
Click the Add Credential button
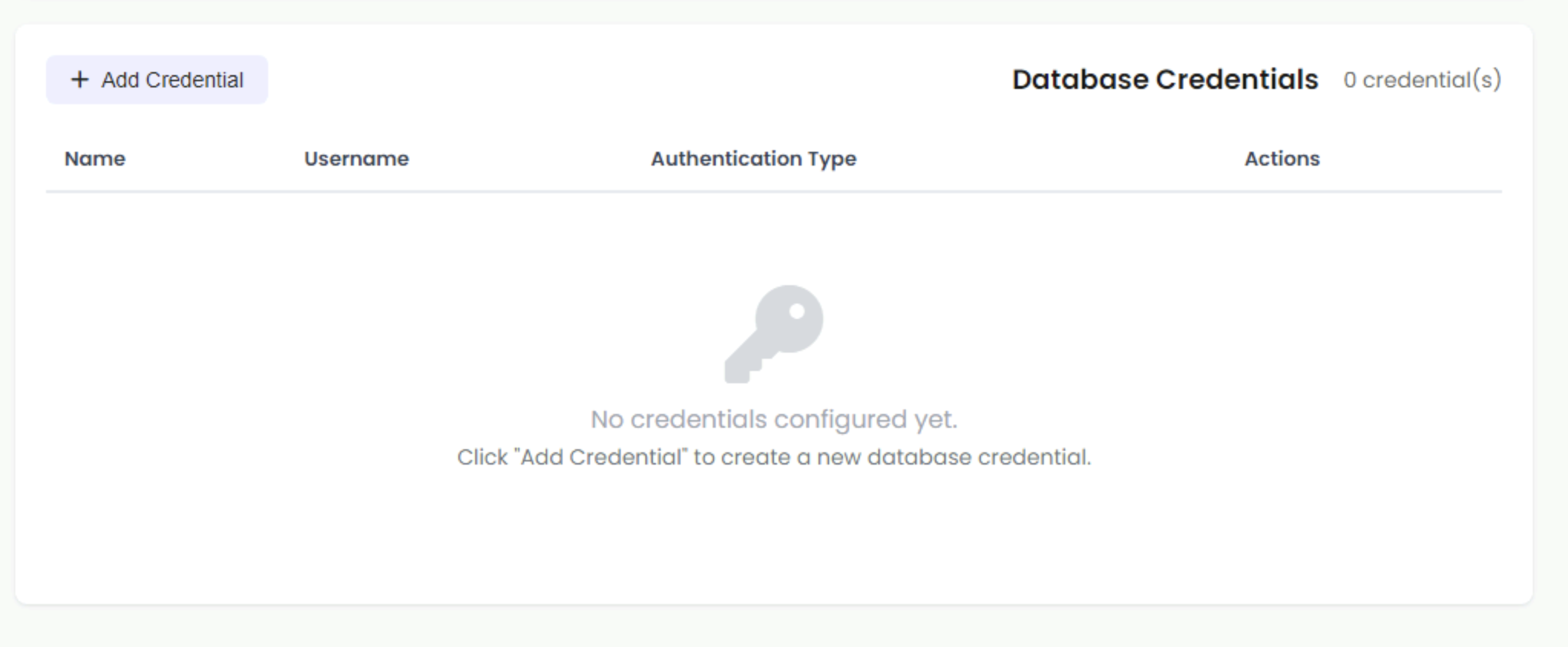coord(156,78)
